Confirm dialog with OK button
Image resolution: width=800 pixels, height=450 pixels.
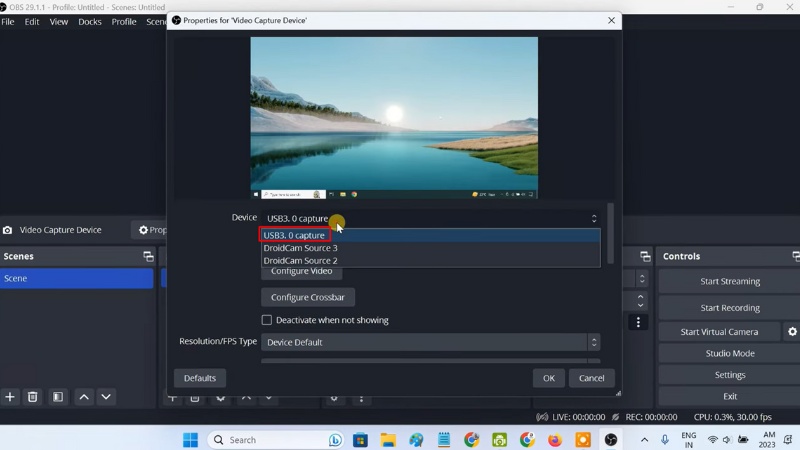point(548,378)
